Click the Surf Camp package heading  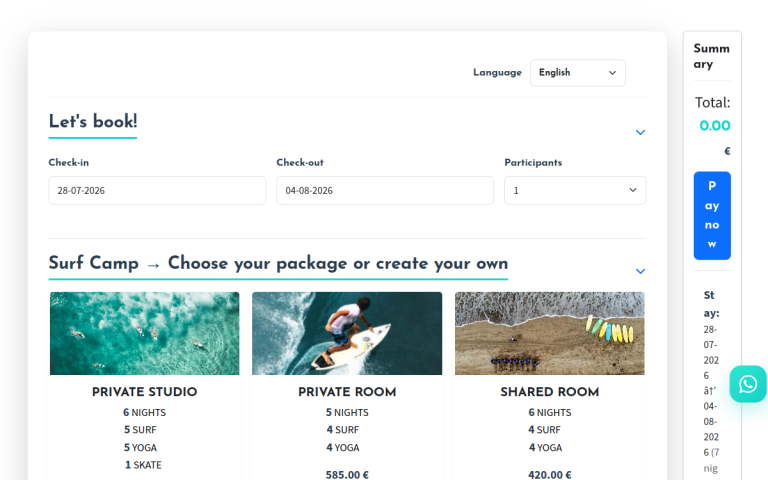[278, 264]
